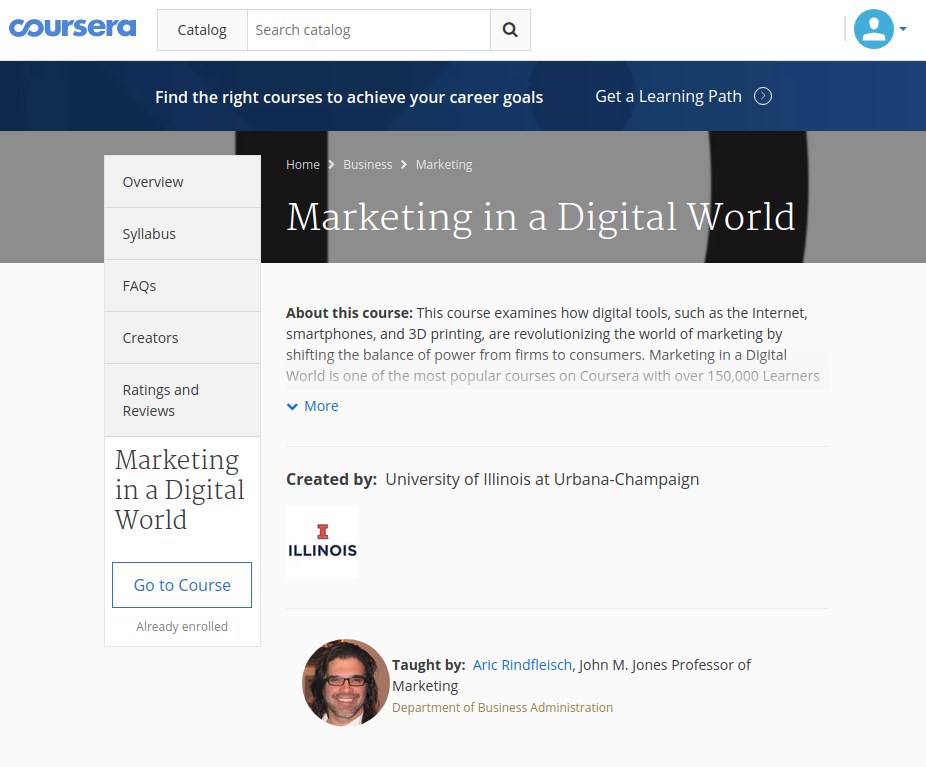
Task: Expand the account dropdown arrow
Action: pyautogui.click(x=903, y=28)
